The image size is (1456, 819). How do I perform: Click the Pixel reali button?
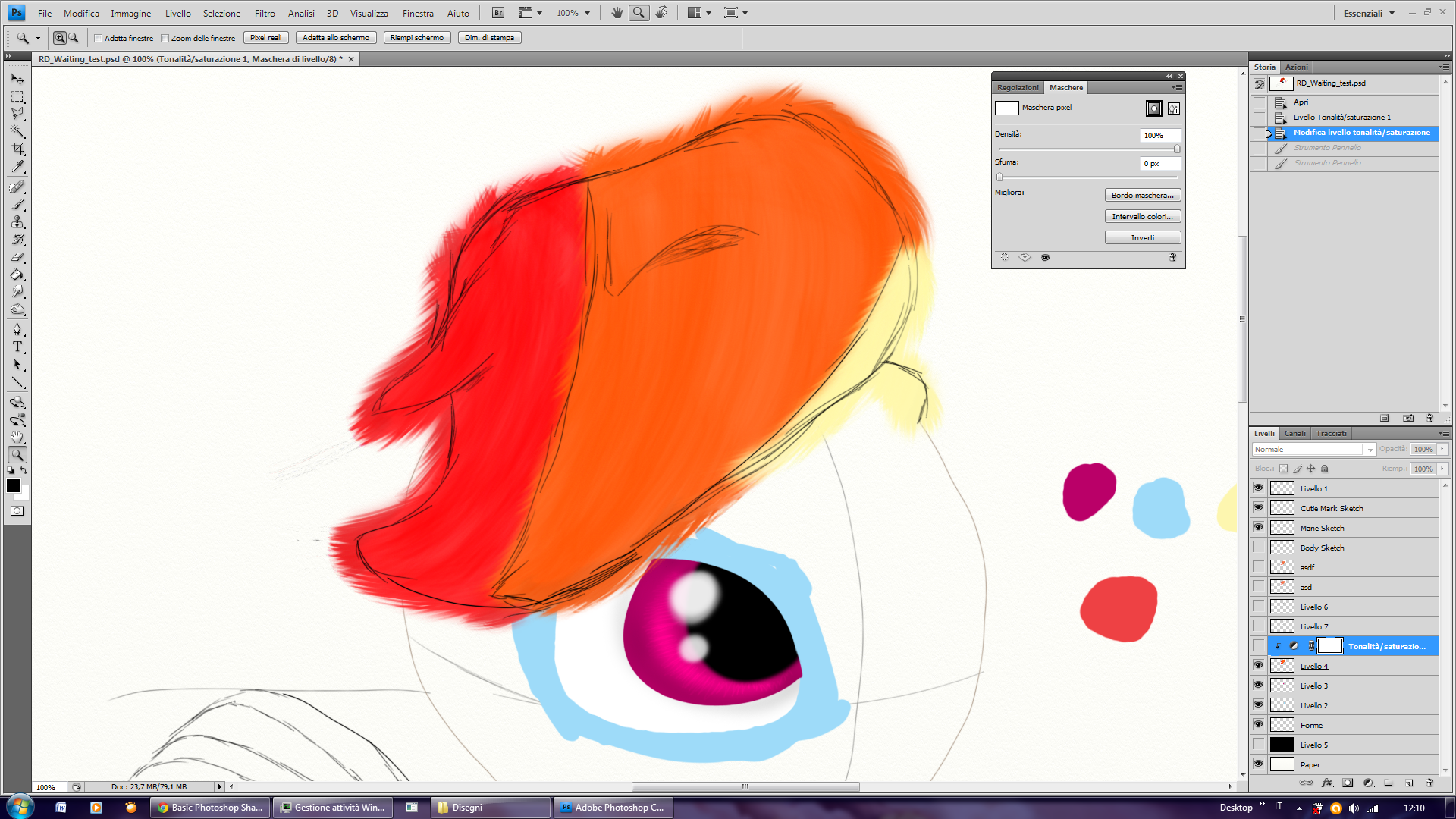click(265, 38)
